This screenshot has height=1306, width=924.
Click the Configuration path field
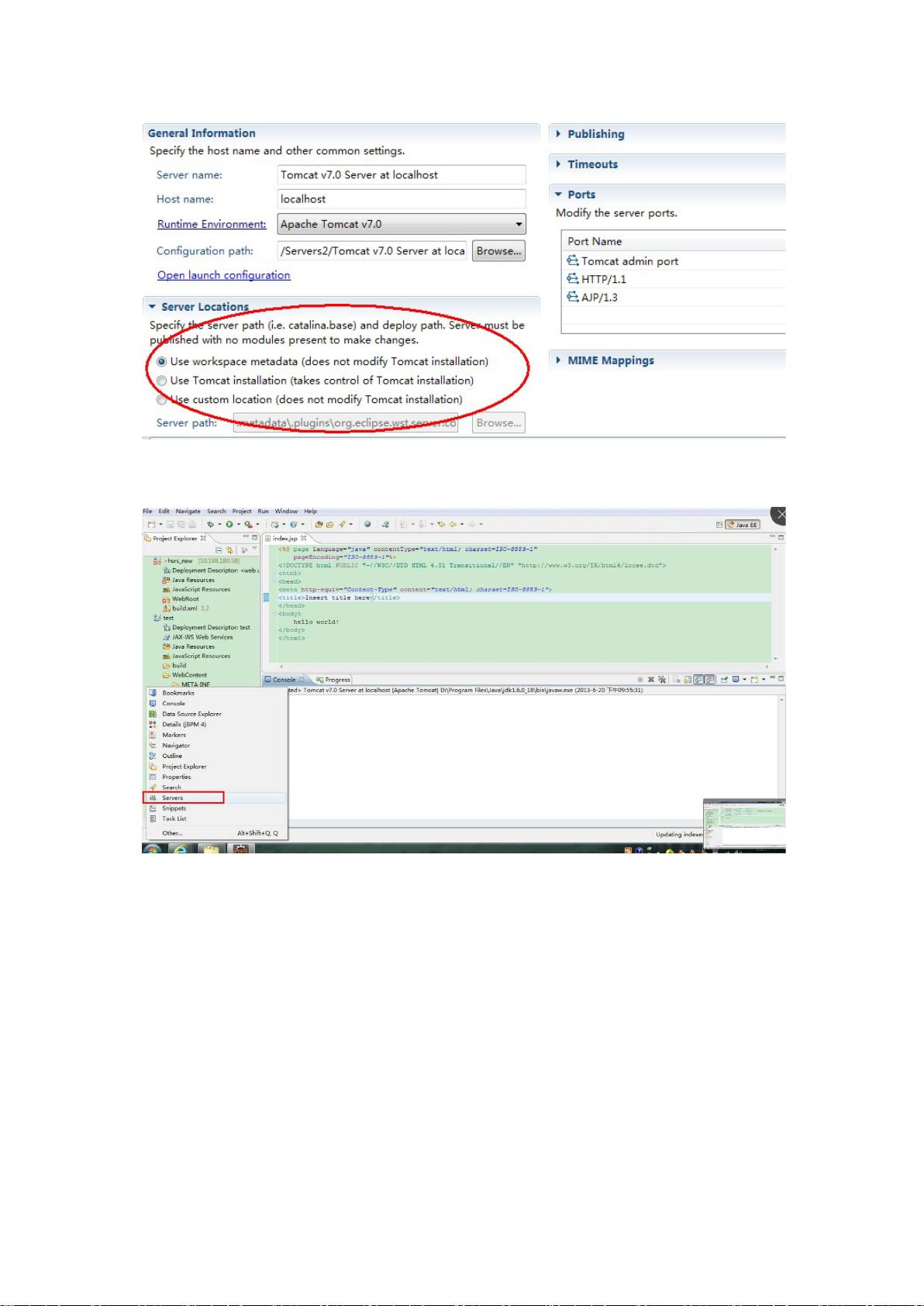[x=372, y=251]
